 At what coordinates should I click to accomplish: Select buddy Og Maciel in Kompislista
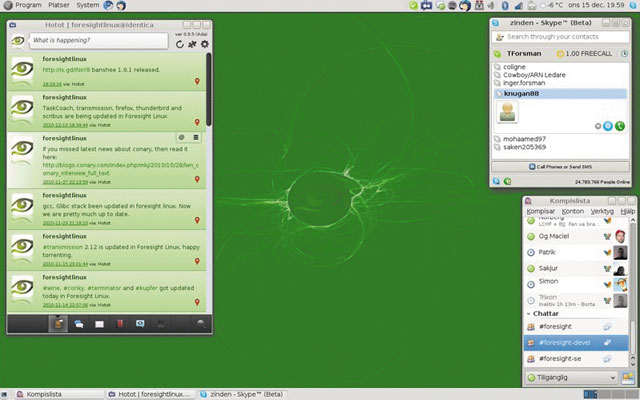click(577, 236)
